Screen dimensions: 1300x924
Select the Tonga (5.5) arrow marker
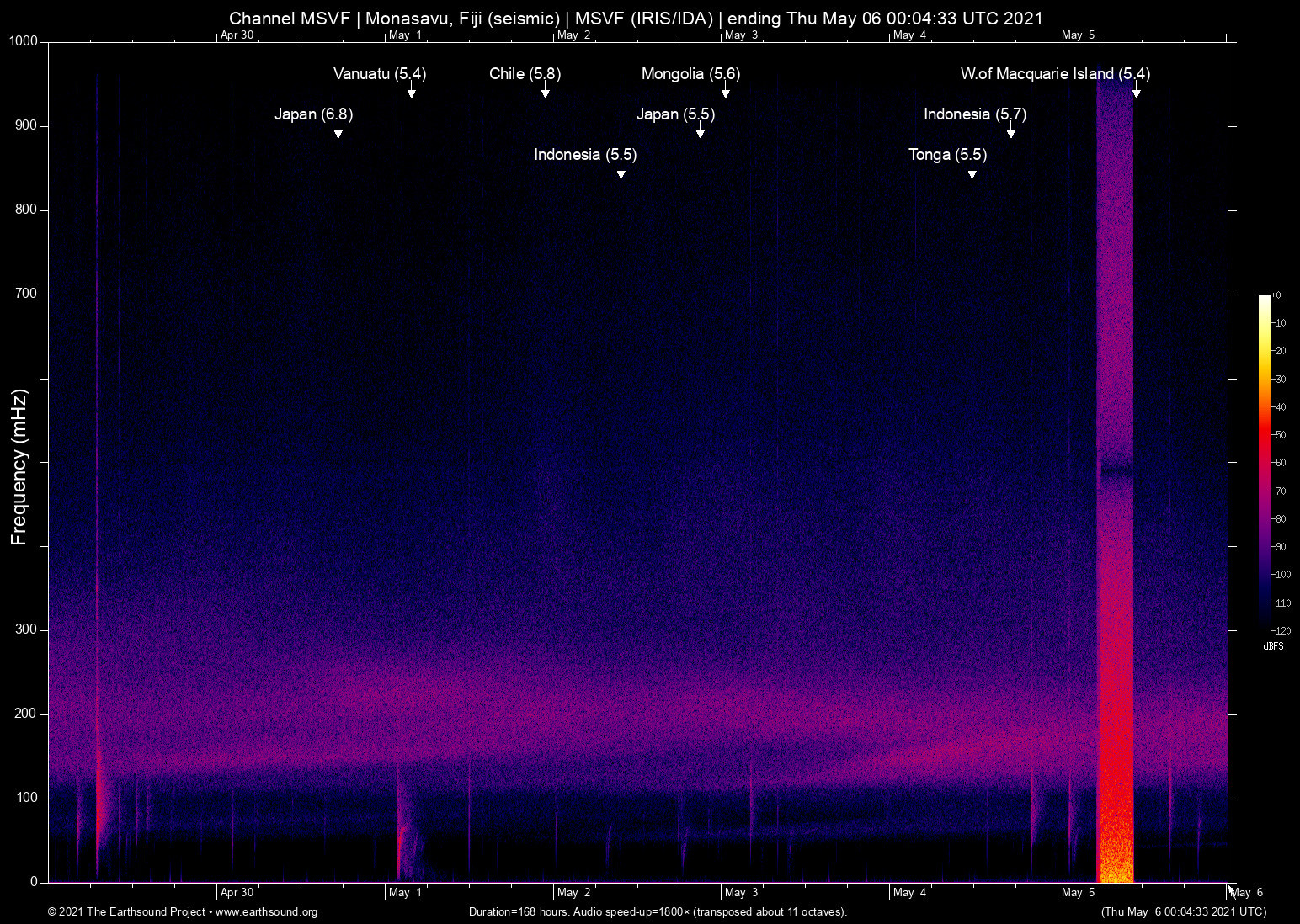pyautogui.click(x=972, y=172)
